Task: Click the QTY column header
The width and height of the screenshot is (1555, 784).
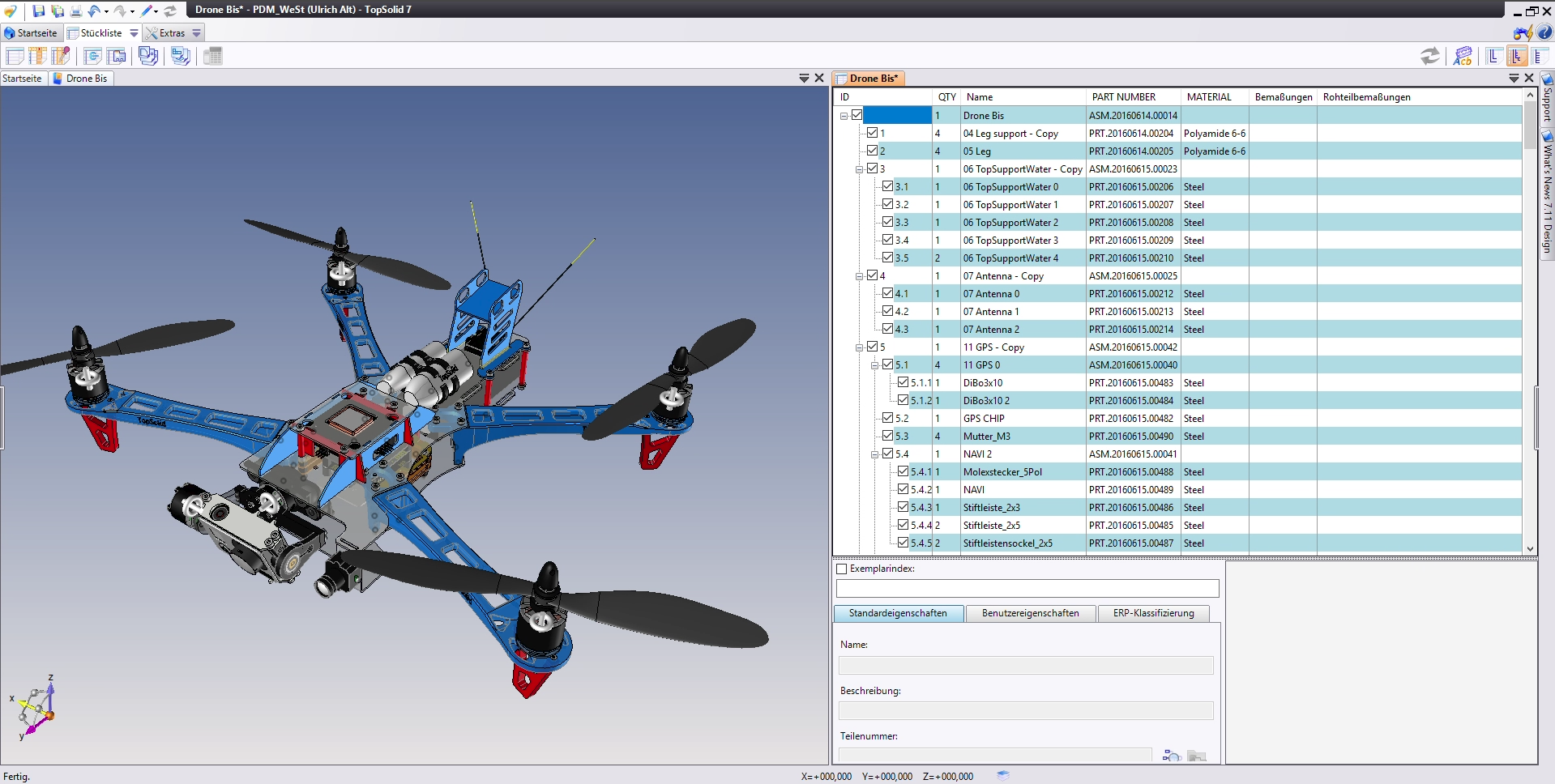Action: pos(946,96)
